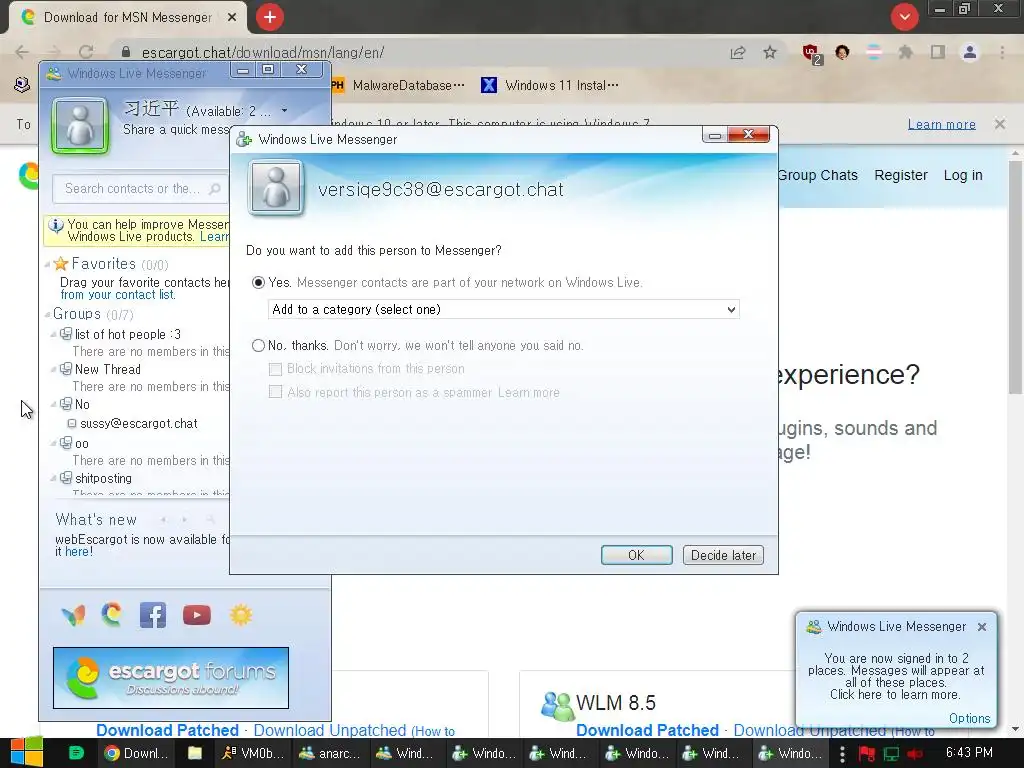The image size is (1024, 768).
Task: Collapse the New Thread group
Action: point(54,370)
